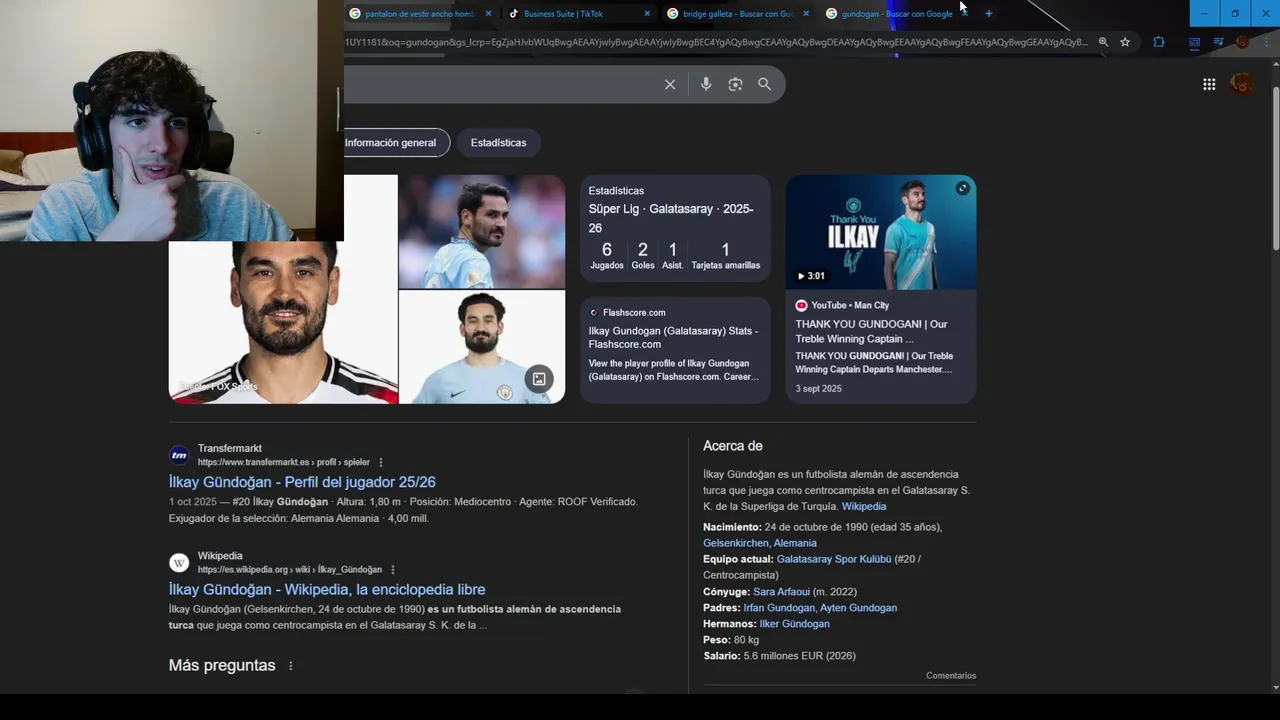Image resolution: width=1280 pixels, height=720 pixels.
Task: Open more images icon on photo grid
Action: [539, 379]
